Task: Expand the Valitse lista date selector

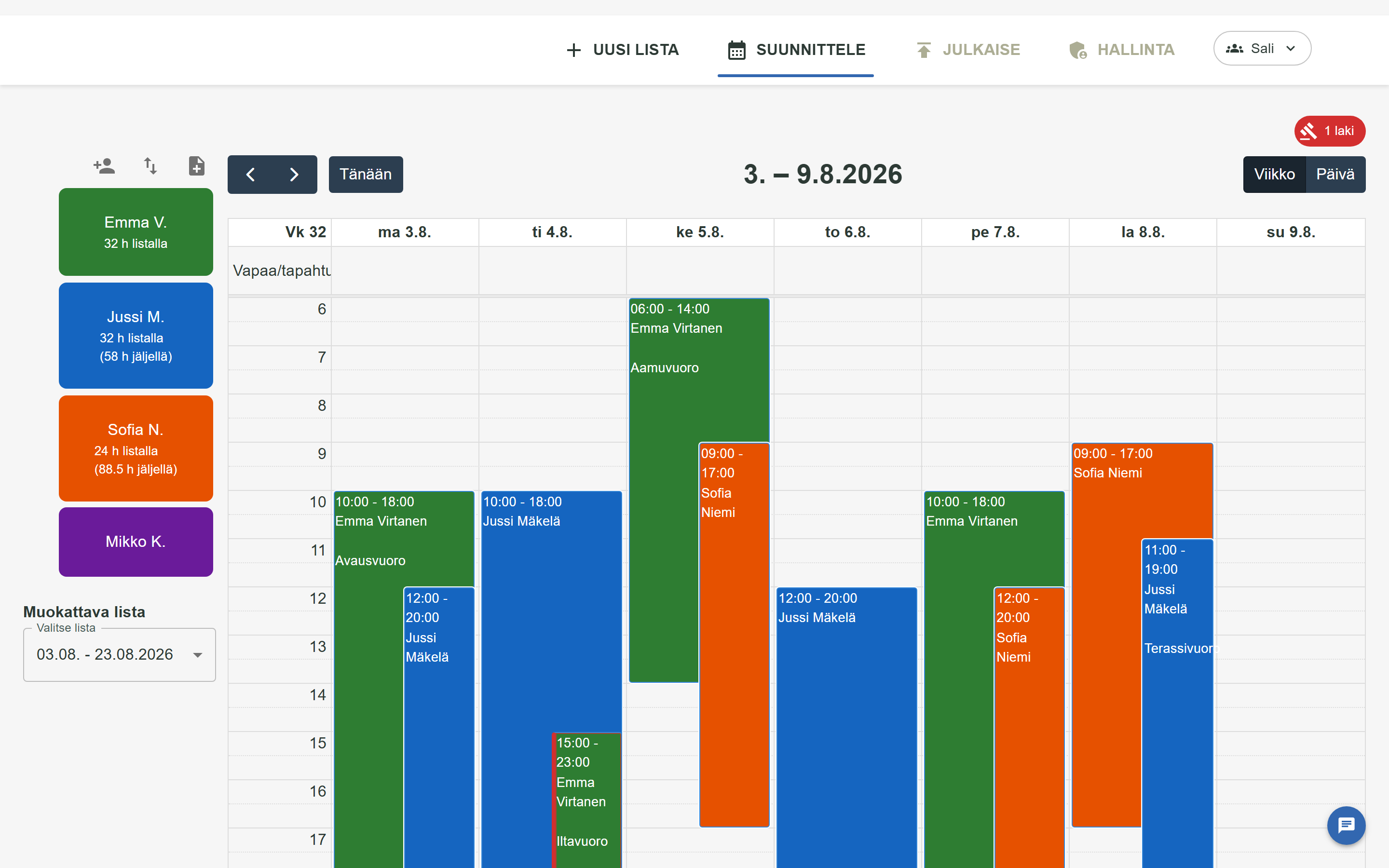Action: click(x=120, y=654)
